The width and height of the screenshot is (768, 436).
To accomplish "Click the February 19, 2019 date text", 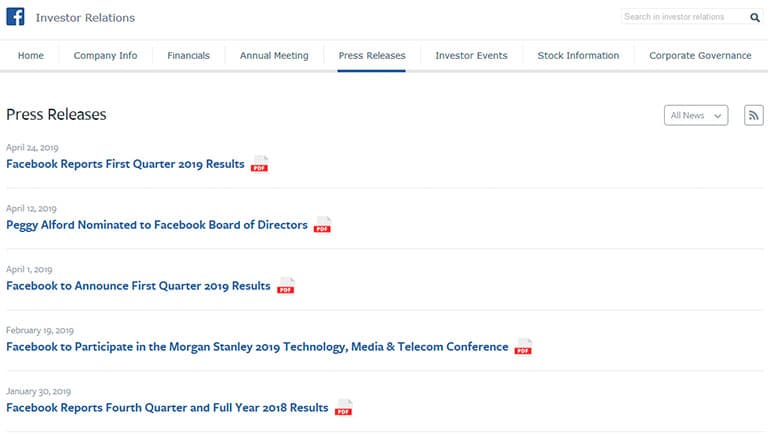I will [40, 331].
